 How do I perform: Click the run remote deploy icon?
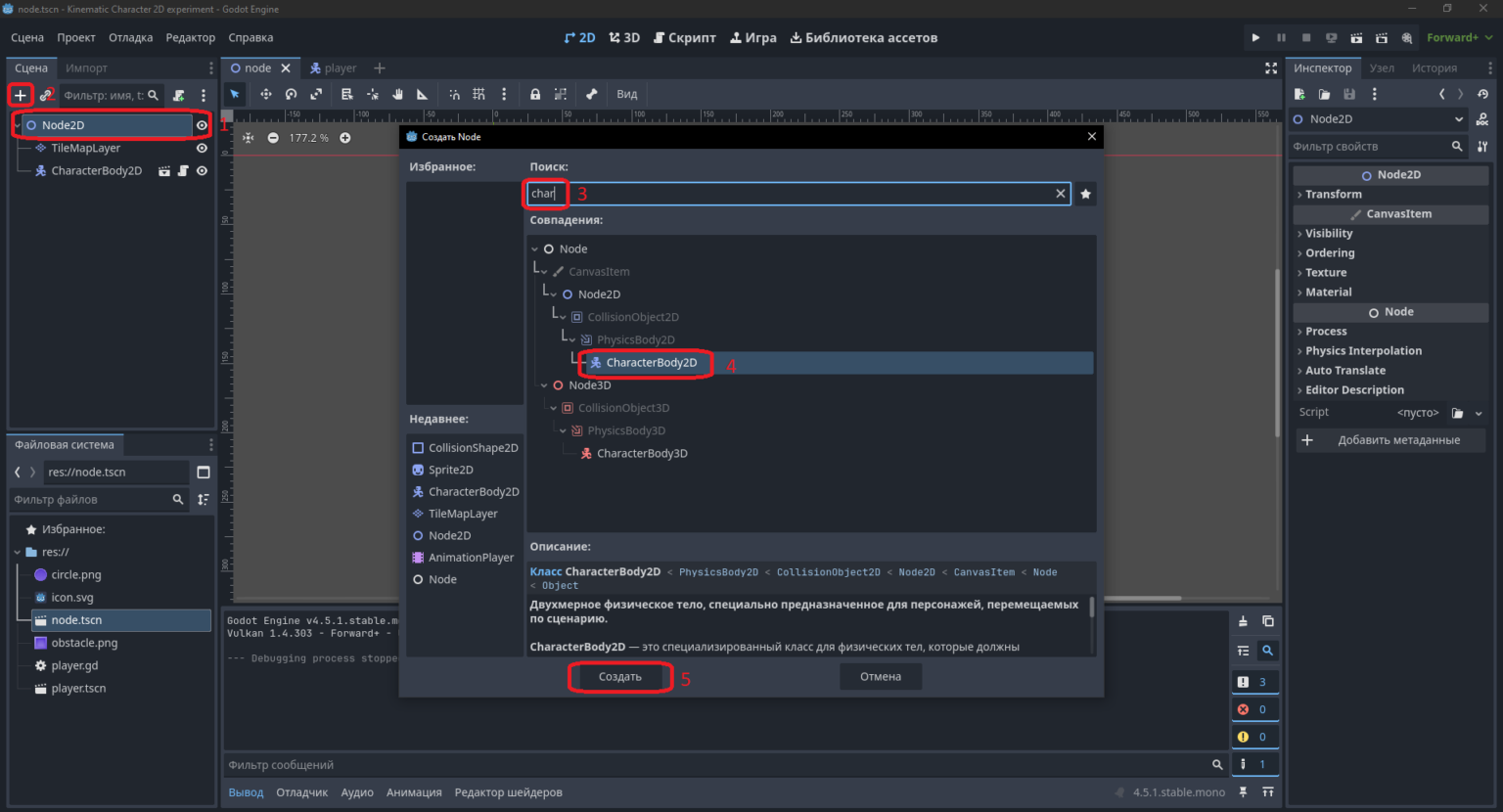(x=1331, y=37)
